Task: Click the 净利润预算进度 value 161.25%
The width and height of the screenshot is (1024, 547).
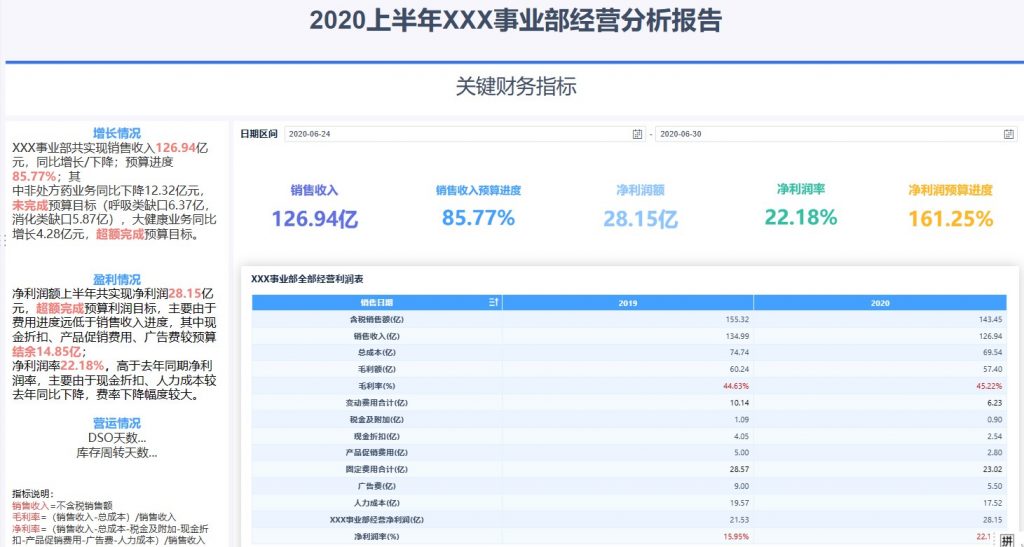Action: coord(950,218)
